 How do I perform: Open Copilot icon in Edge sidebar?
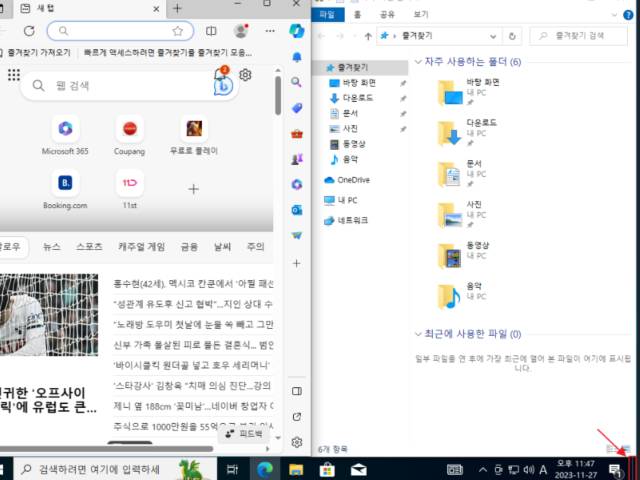point(296,31)
